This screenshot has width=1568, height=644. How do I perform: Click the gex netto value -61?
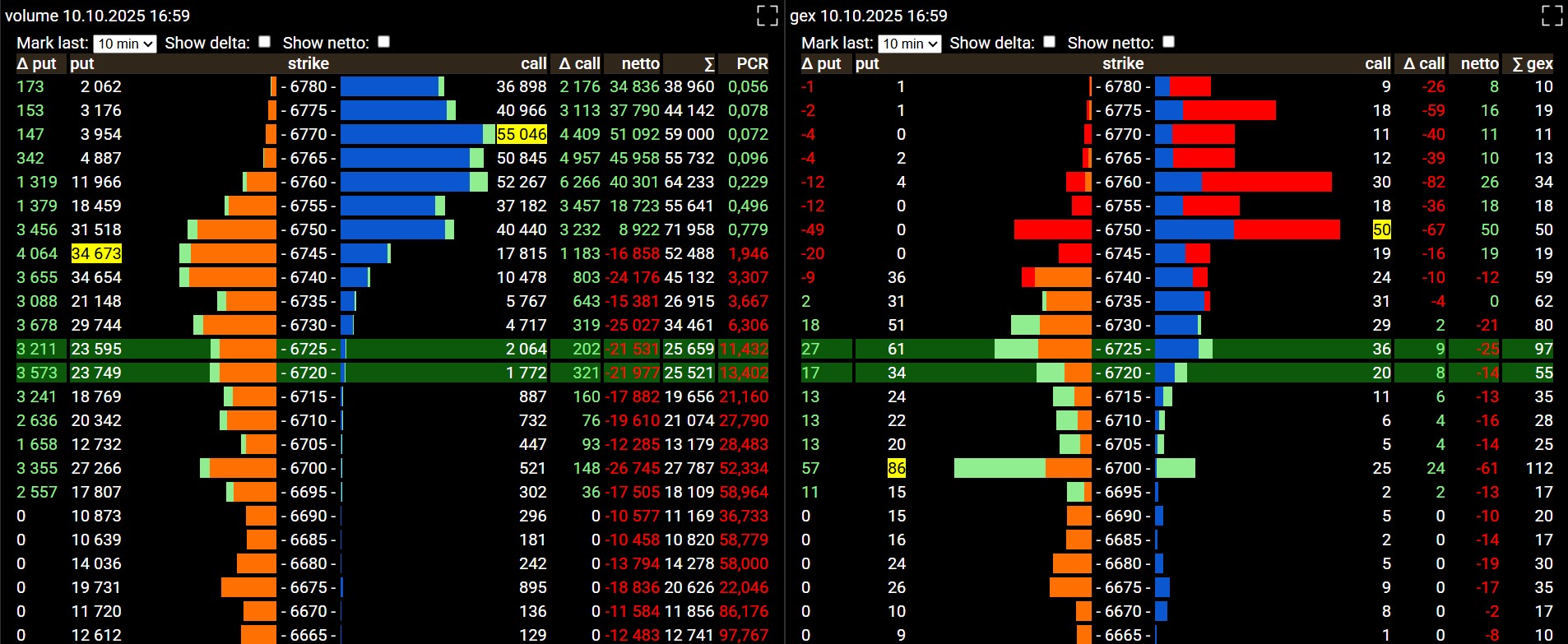pyautogui.click(x=1487, y=468)
